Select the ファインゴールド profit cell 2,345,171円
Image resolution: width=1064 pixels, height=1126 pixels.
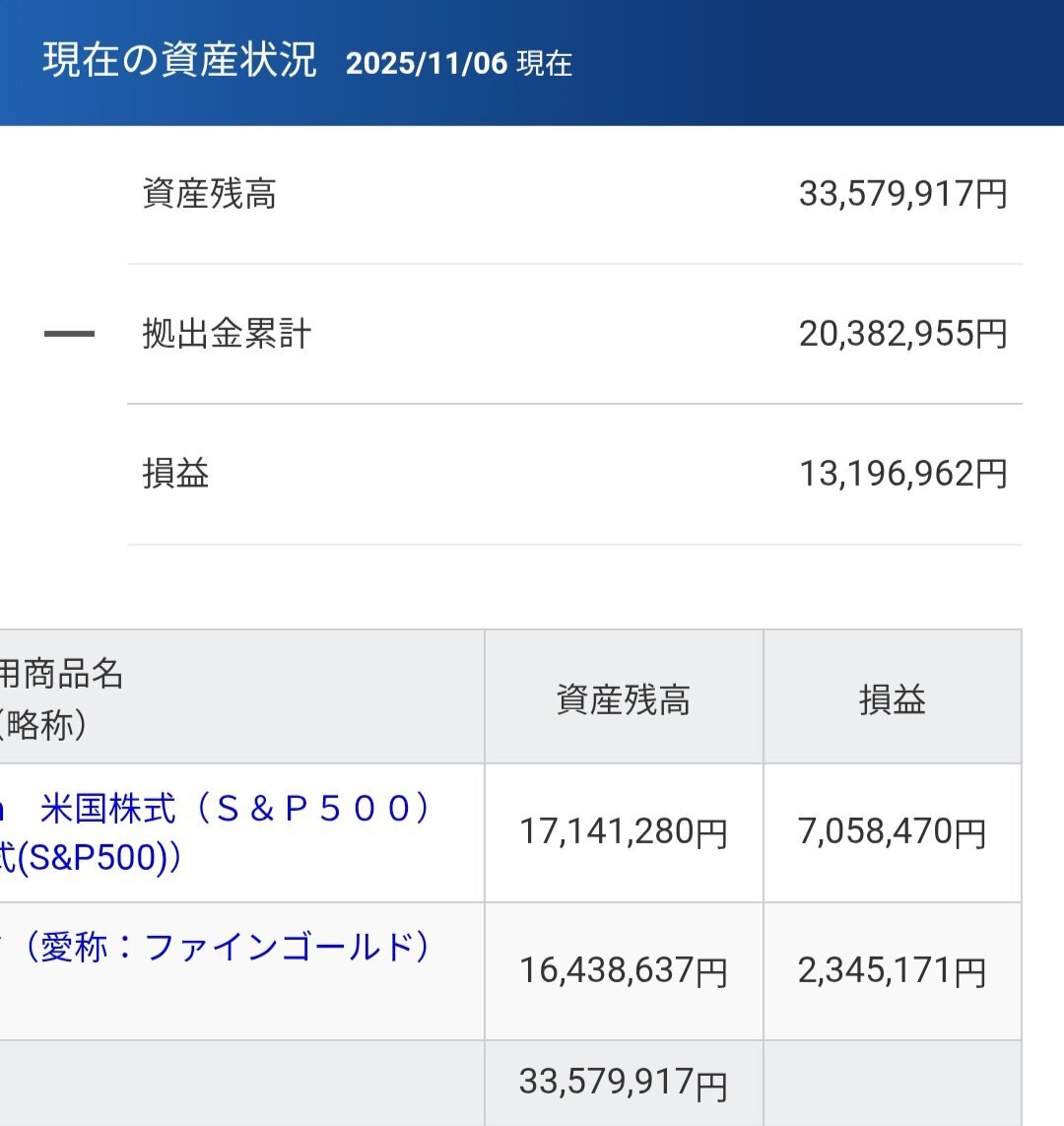point(892,971)
